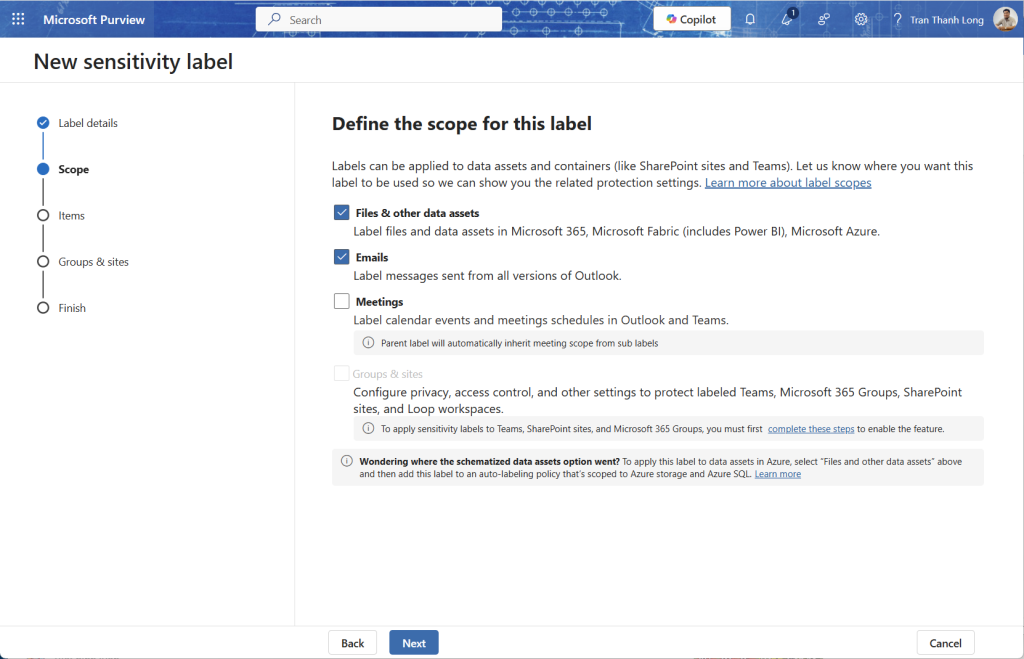Follow the complete these steps link
Viewport: 1024px width, 659px height.
[x=810, y=429]
